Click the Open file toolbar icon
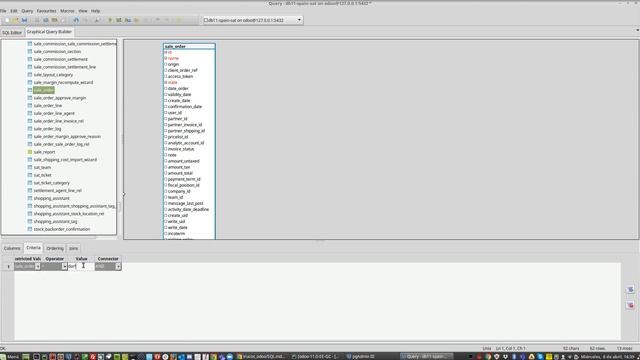 pos(16,20)
